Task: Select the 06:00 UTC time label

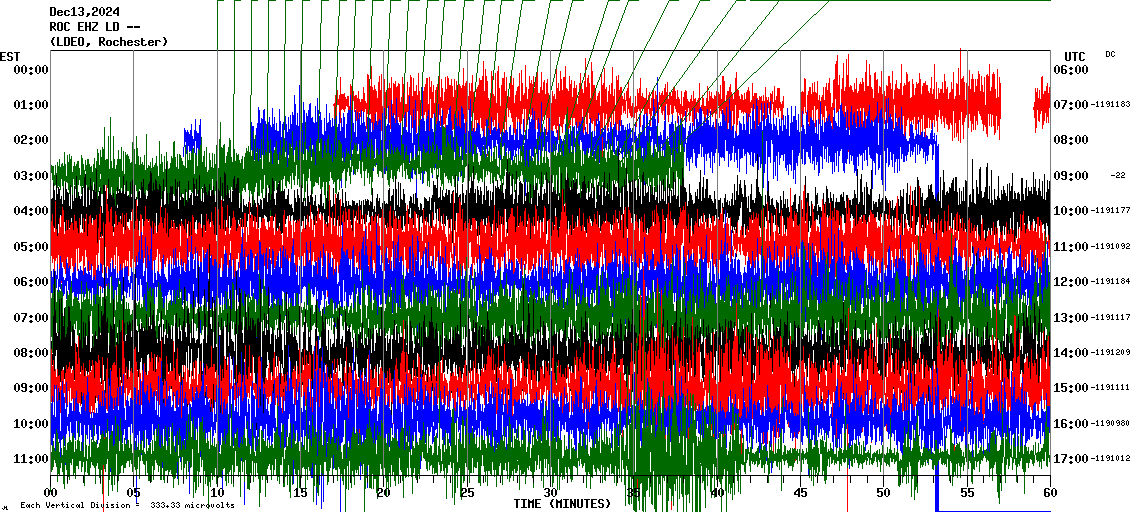Action: tap(1071, 70)
